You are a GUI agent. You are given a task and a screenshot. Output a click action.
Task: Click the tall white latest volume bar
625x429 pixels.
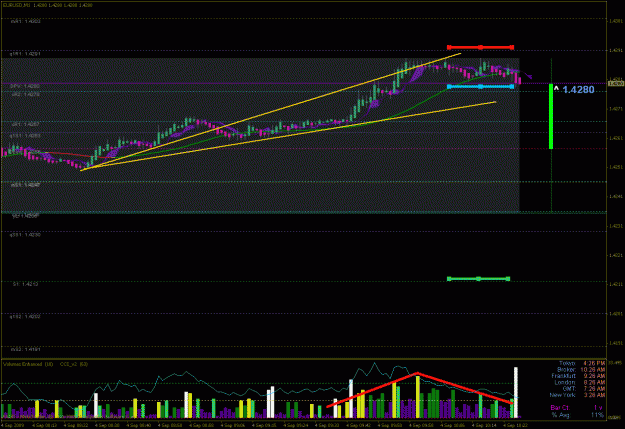coord(516,392)
